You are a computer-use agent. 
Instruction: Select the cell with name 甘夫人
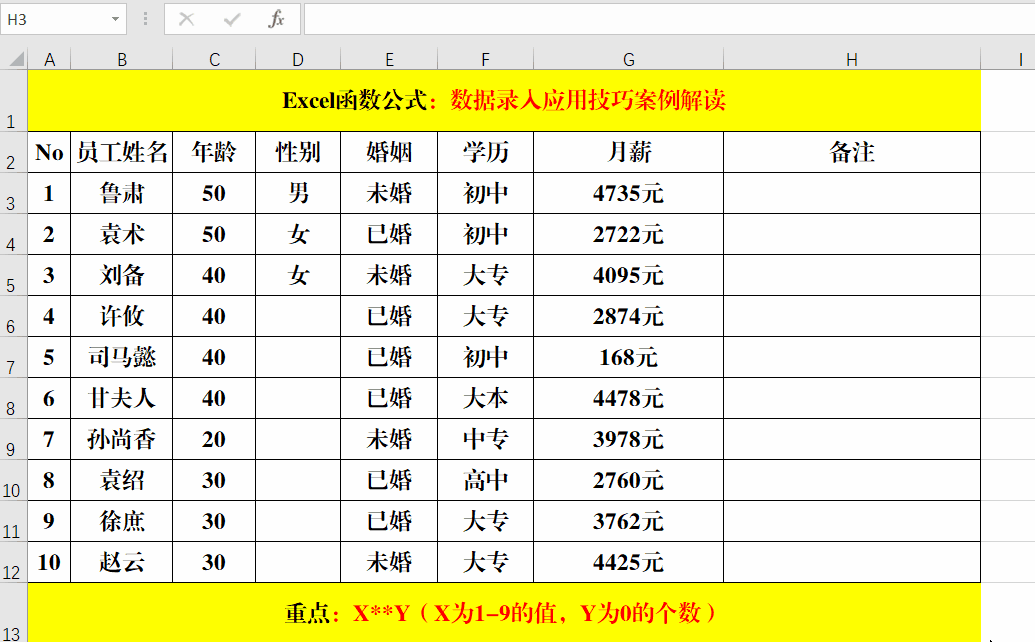tap(122, 399)
